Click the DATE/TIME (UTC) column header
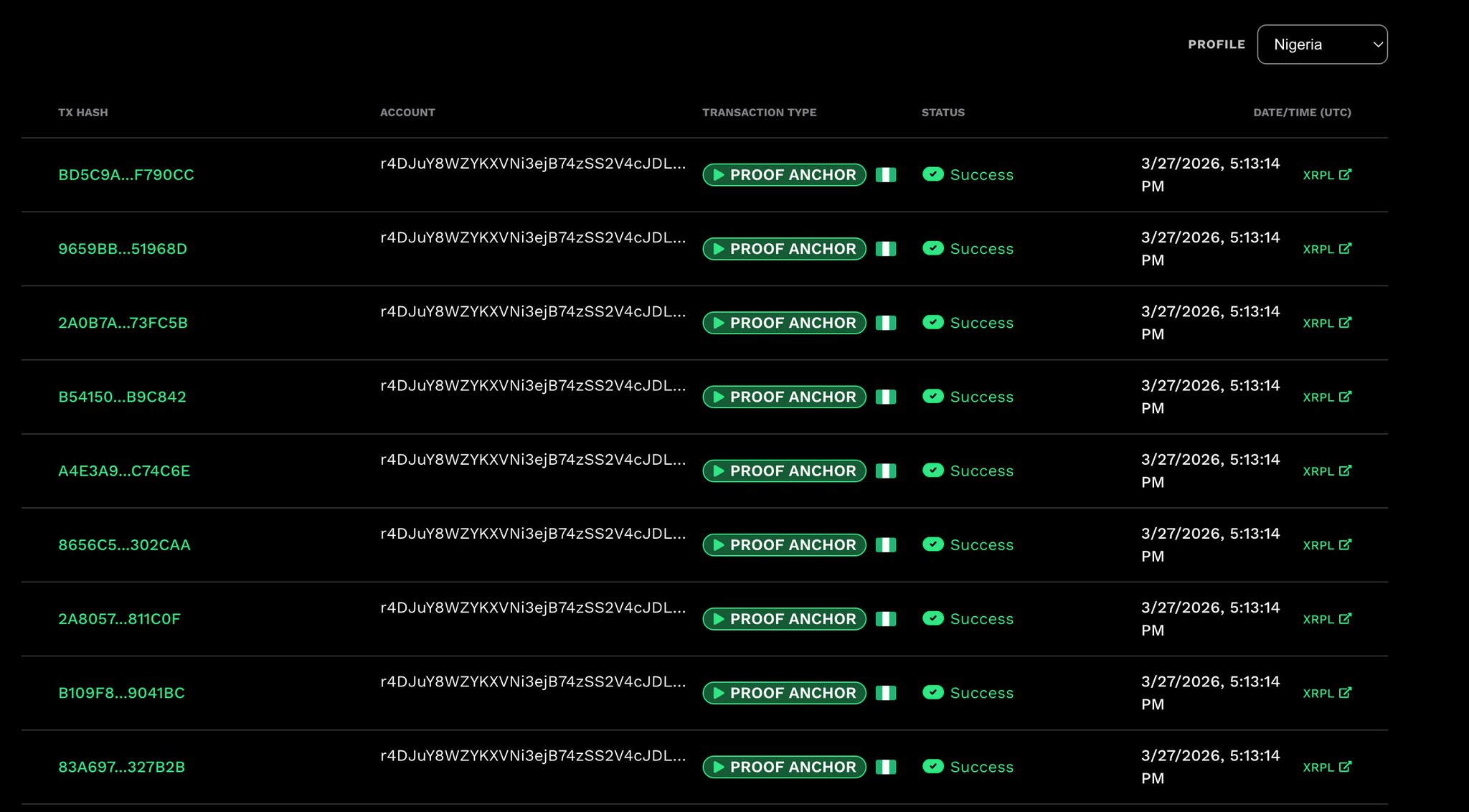 coord(1302,113)
